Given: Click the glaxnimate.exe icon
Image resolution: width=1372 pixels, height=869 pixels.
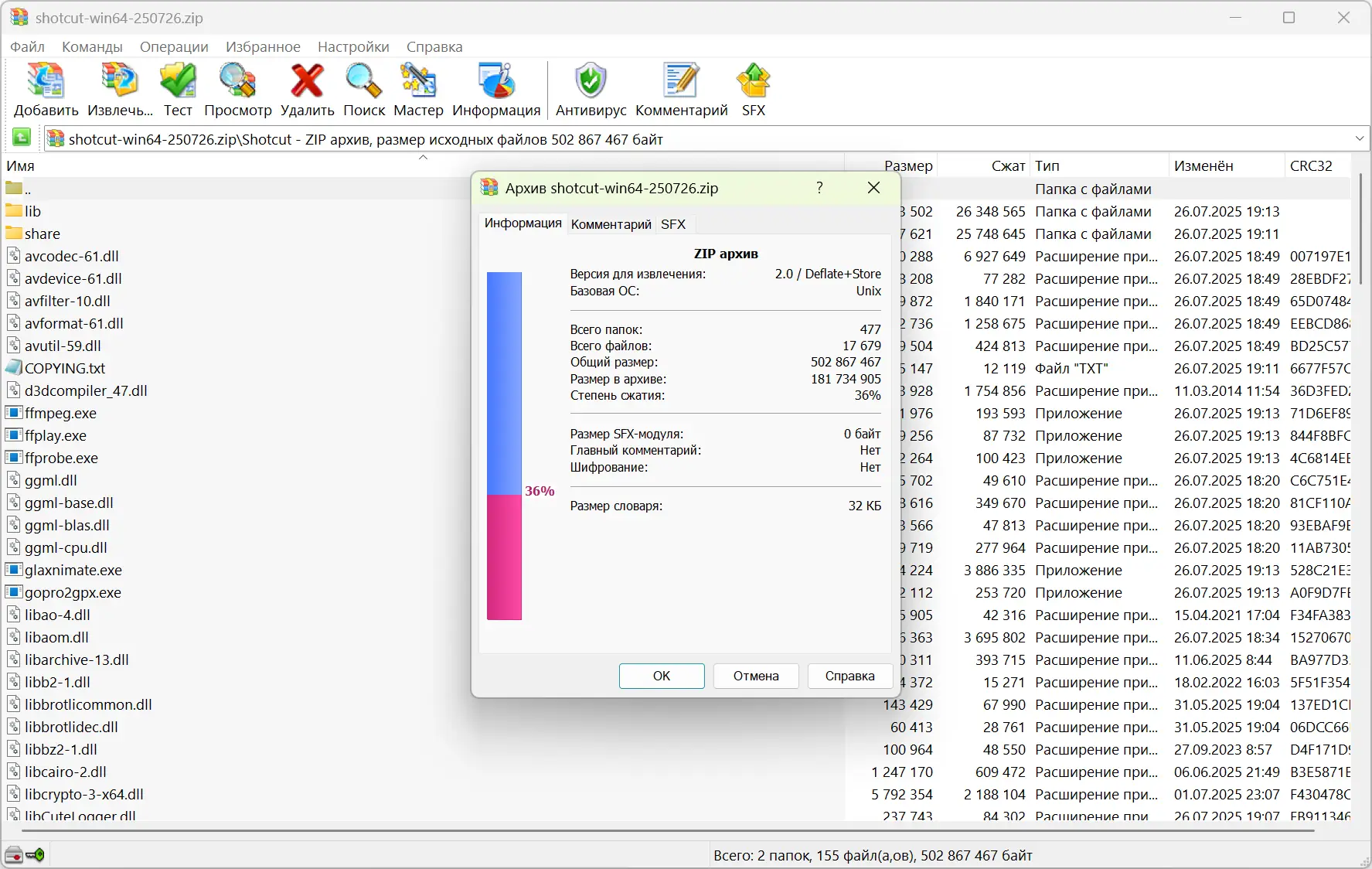Looking at the screenshot, I should [x=14, y=569].
